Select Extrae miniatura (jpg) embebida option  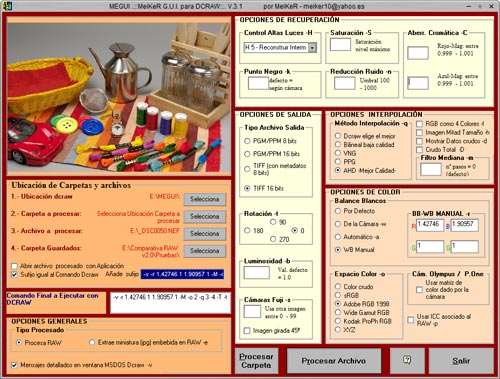pos(92,342)
